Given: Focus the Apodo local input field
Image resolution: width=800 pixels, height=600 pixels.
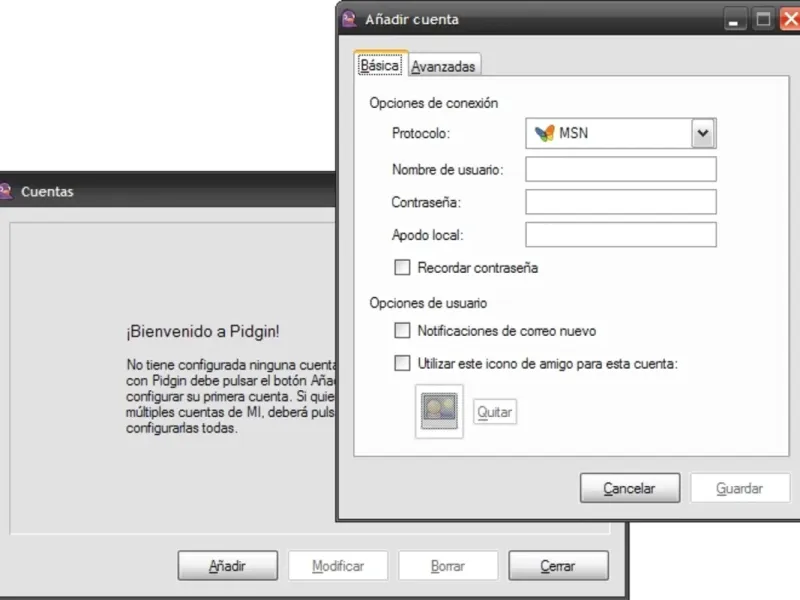Looking at the screenshot, I should [621, 235].
